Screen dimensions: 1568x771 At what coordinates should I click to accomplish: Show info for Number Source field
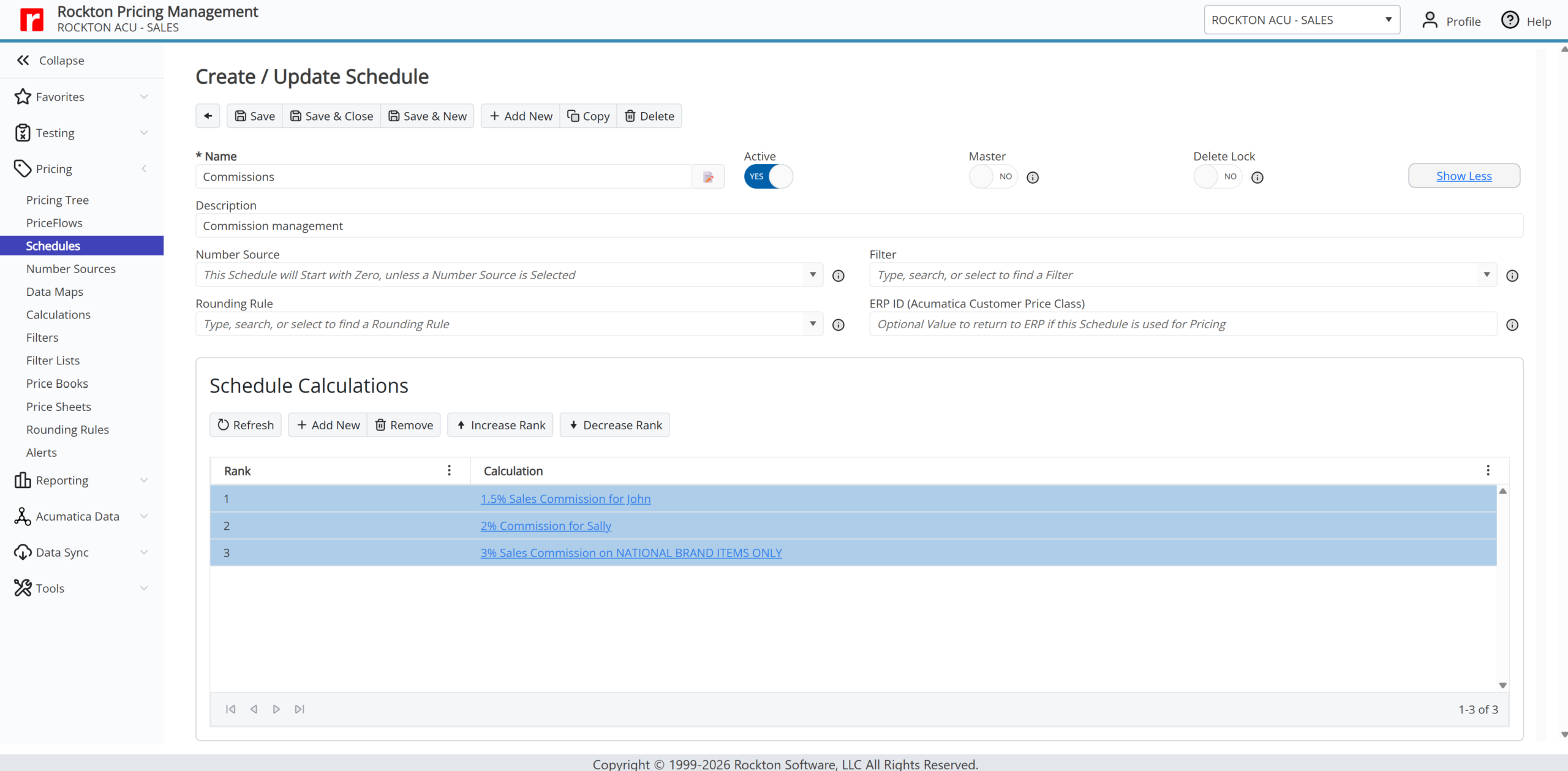click(x=839, y=276)
